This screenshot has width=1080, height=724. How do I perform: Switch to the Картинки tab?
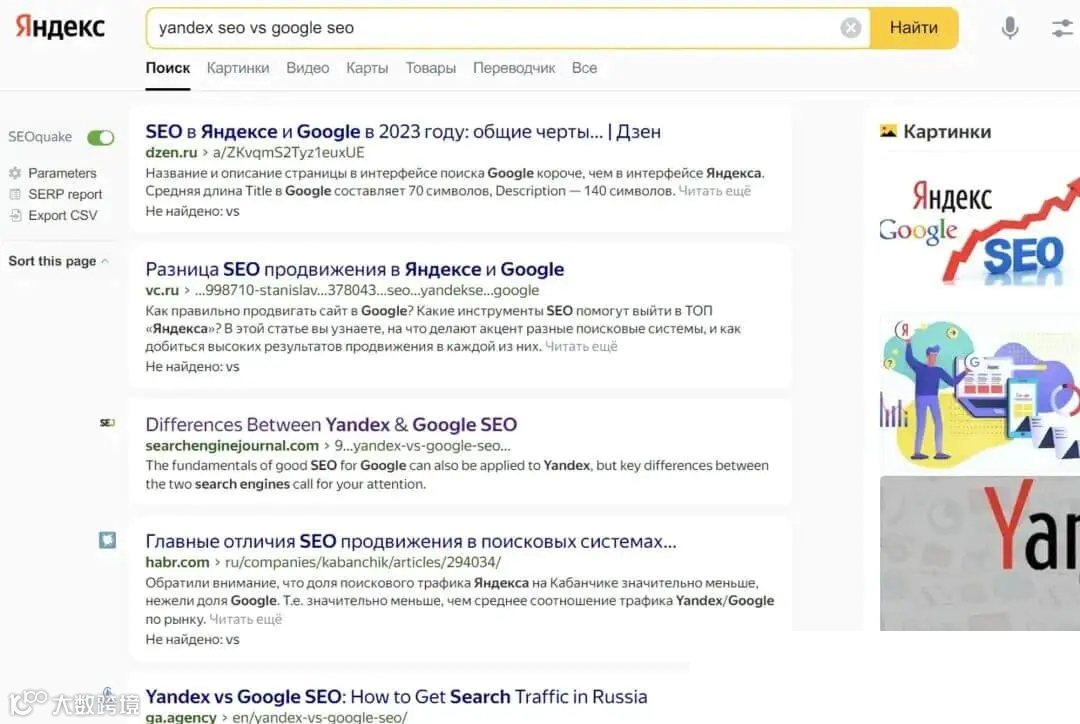tap(238, 68)
